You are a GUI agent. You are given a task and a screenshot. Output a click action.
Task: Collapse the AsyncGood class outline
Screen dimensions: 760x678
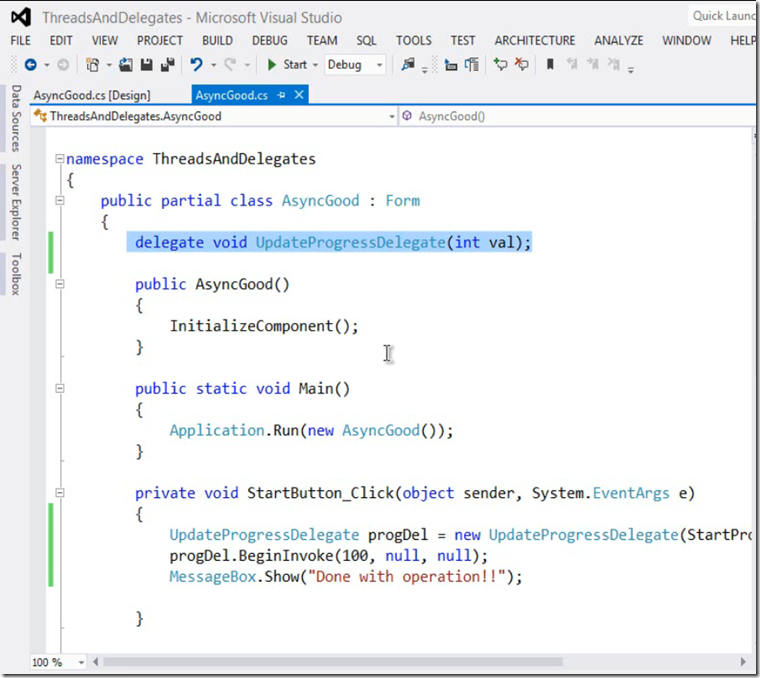click(x=60, y=200)
